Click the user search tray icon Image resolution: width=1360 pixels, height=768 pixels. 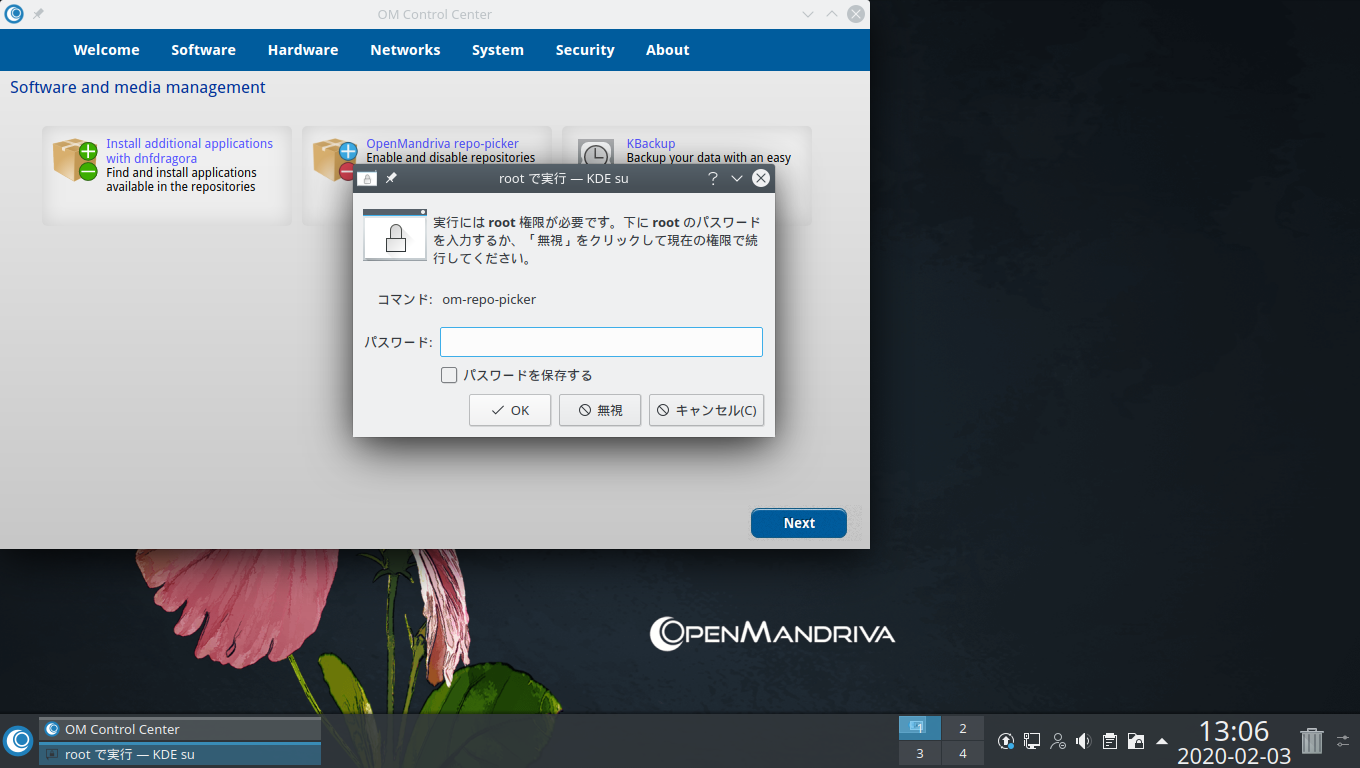(x=1058, y=741)
